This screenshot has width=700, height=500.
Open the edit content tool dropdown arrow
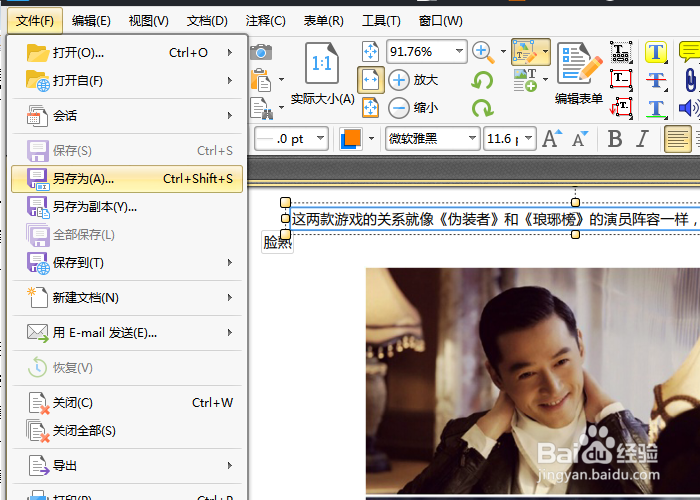pyautogui.click(x=545, y=52)
